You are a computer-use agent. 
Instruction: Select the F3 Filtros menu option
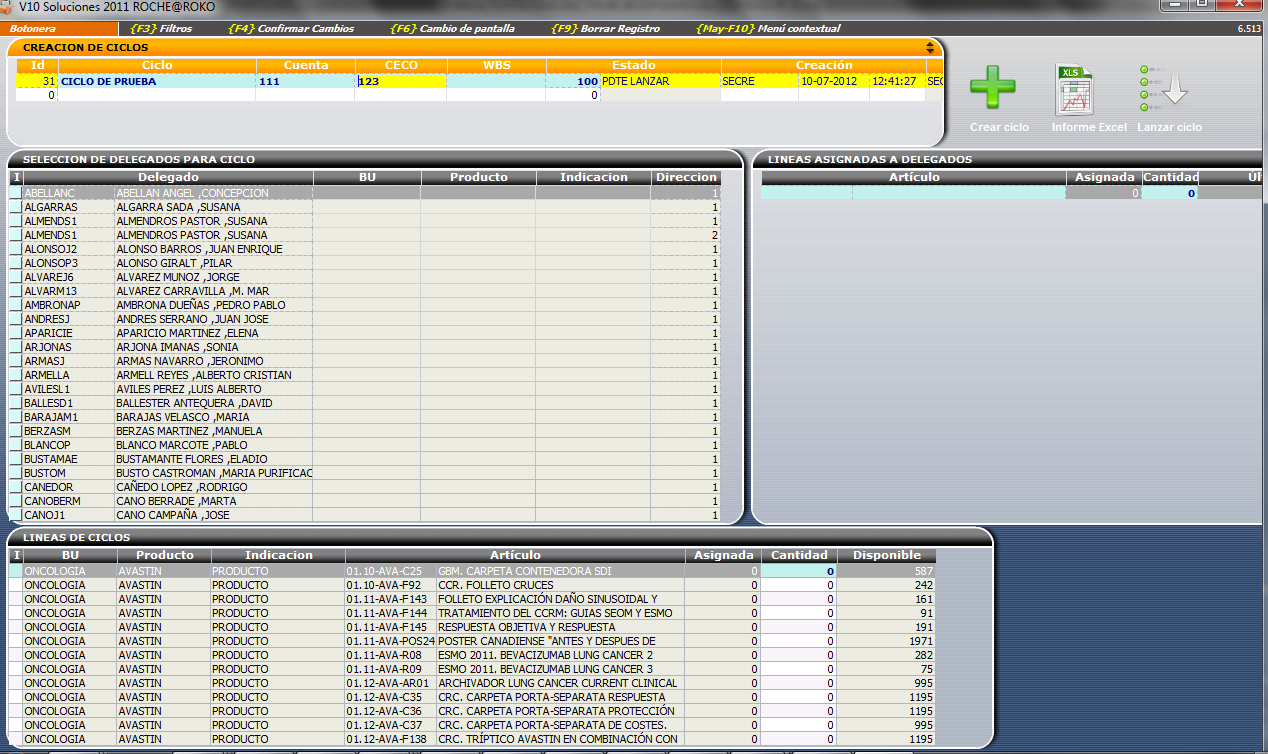[161, 29]
